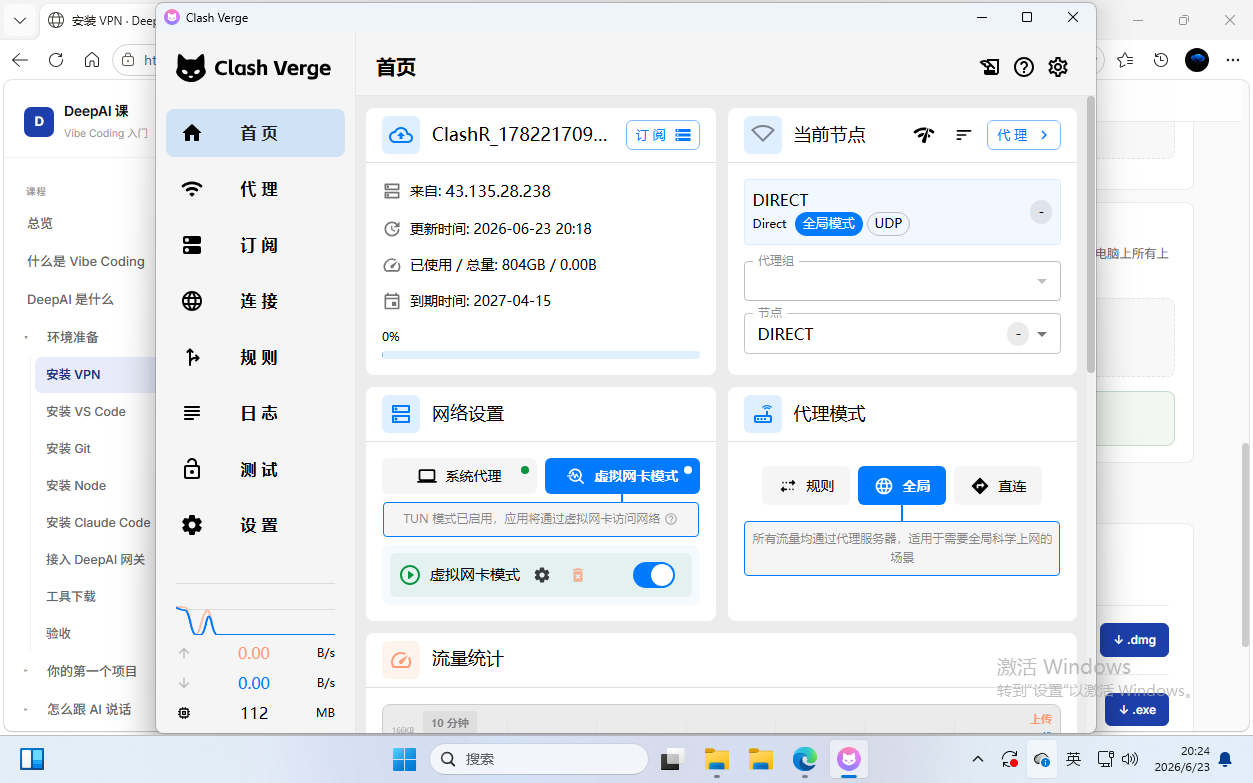The image size is (1253, 783).
Task: Select 规则 proxy mode
Action: point(806,486)
